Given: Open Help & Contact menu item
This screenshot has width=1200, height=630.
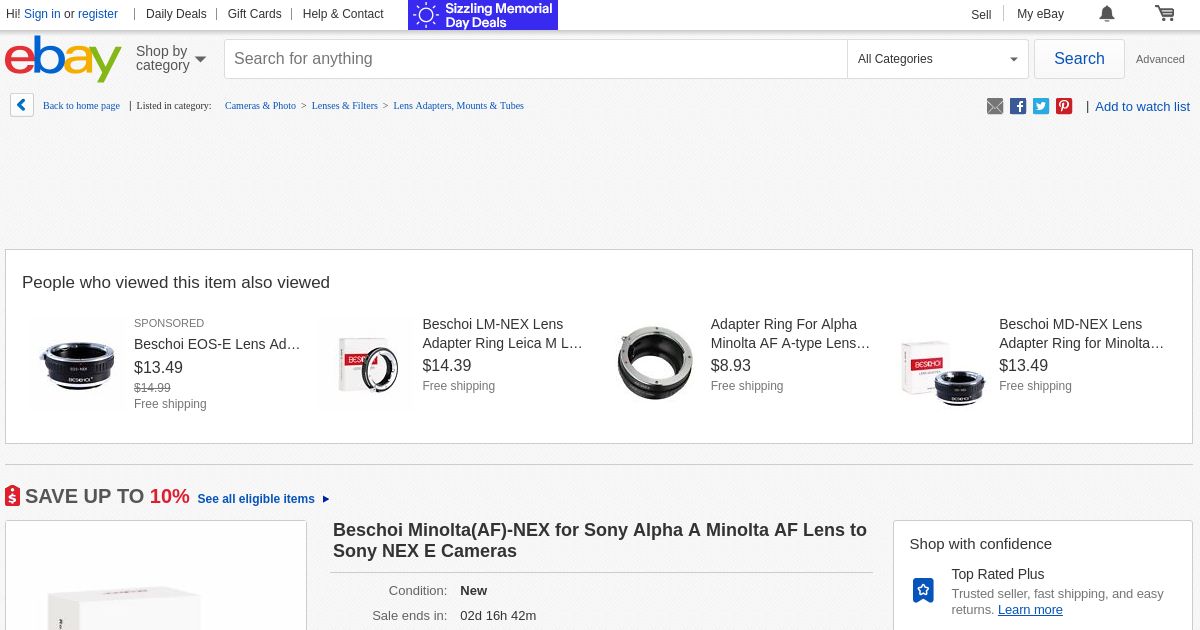Looking at the screenshot, I should click(x=343, y=14).
